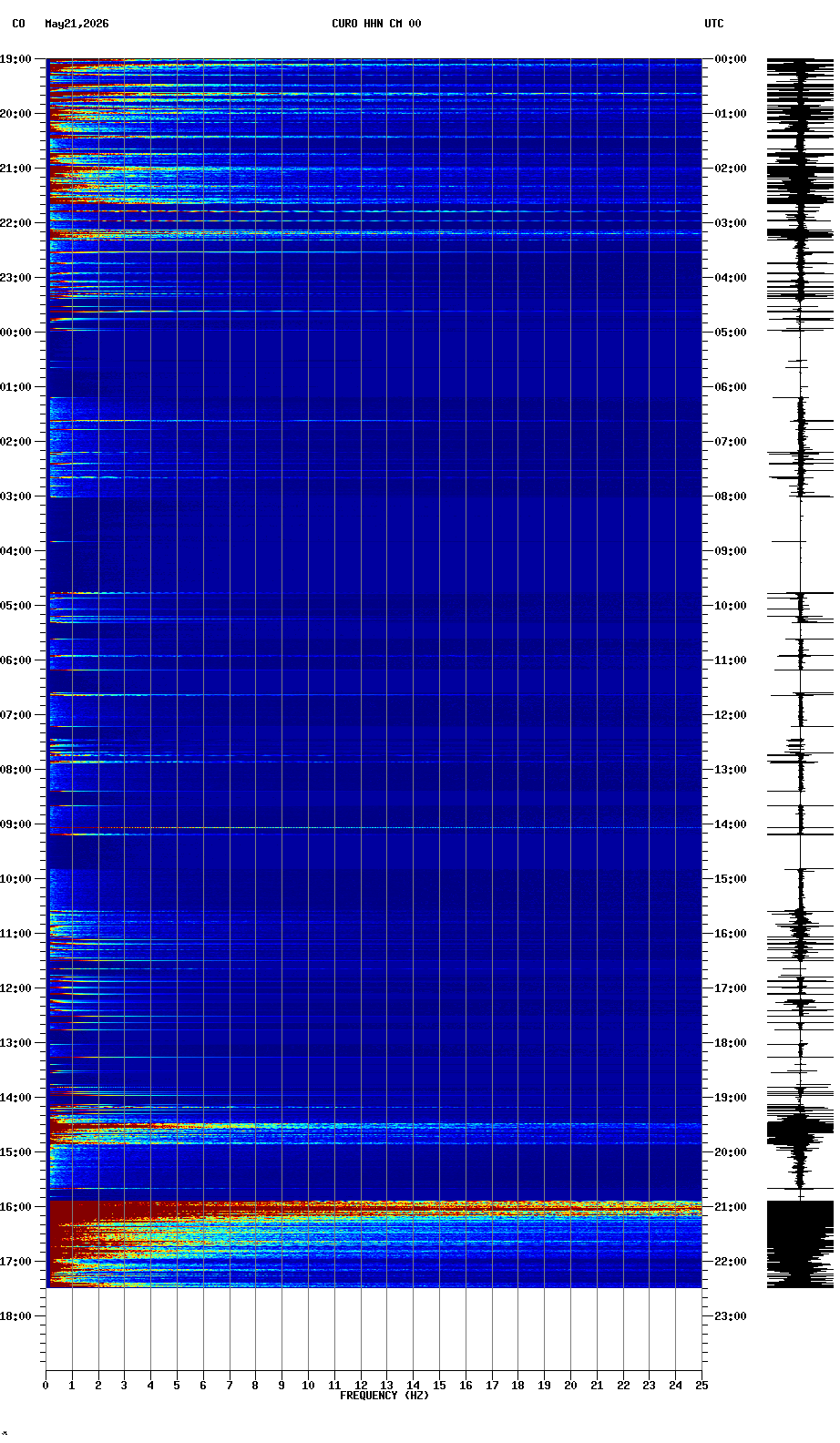The width and height of the screenshot is (840, 1443).
Task: Click the May21,2026 date text
Action: [77, 24]
